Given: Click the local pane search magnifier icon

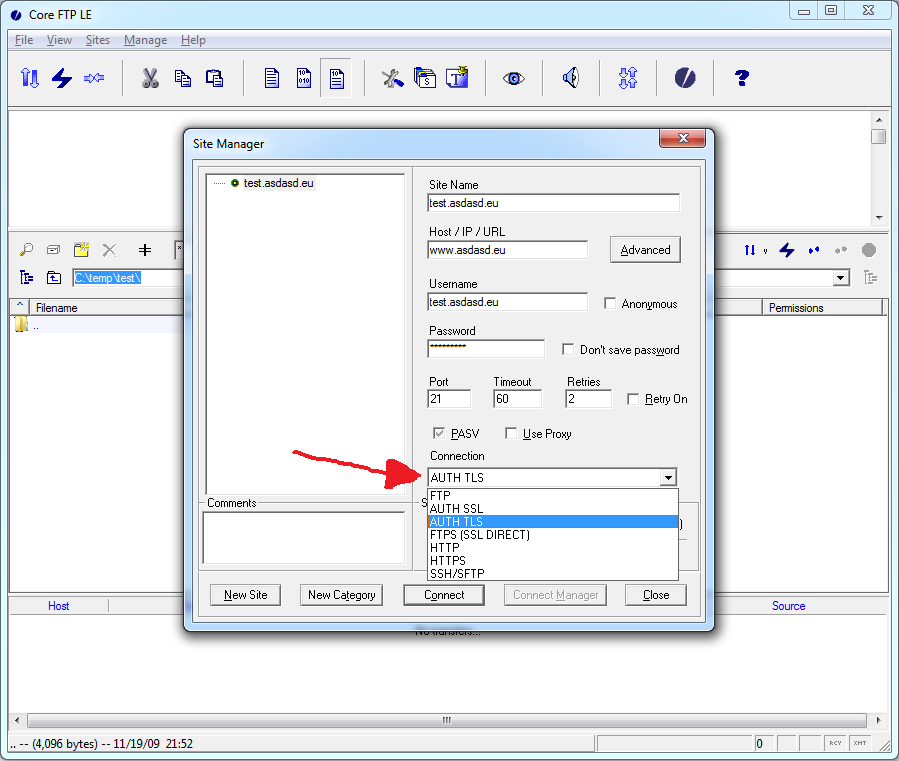Looking at the screenshot, I should pyautogui.click(x=26, y=250).
